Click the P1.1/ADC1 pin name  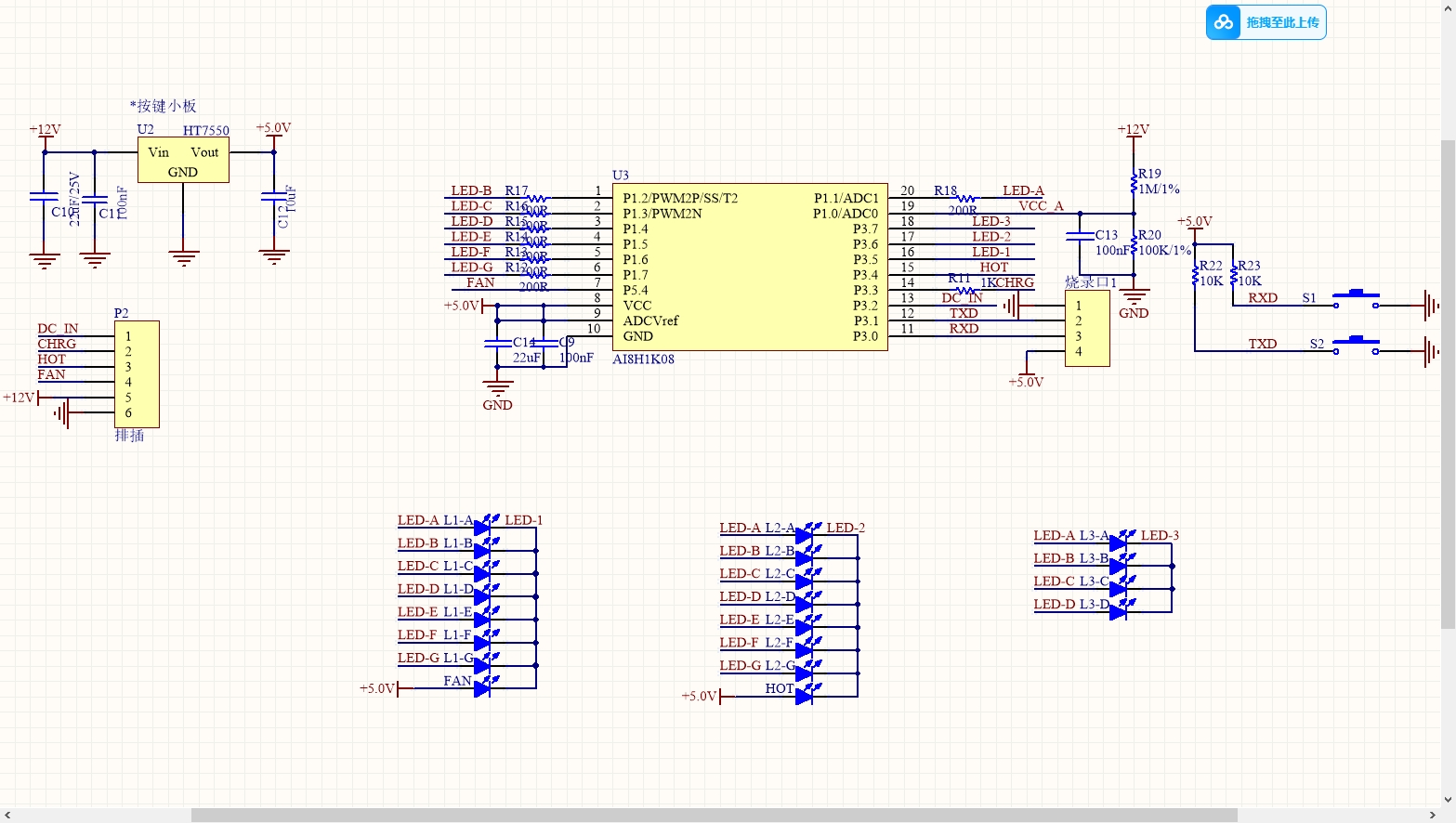coord(846,198)
